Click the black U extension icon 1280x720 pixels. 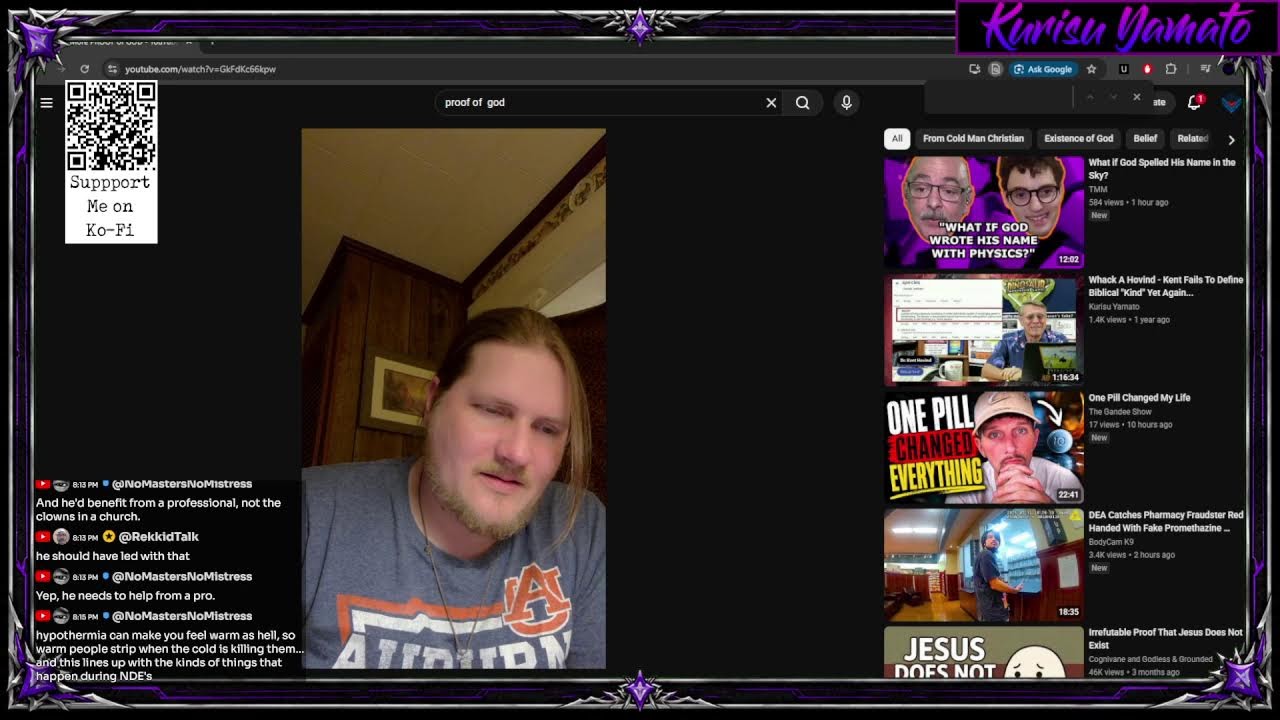click(1123, 69)
